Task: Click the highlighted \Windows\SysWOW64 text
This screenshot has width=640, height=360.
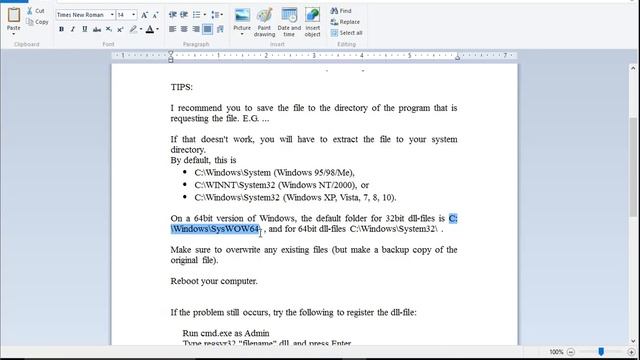Action: 215,229
